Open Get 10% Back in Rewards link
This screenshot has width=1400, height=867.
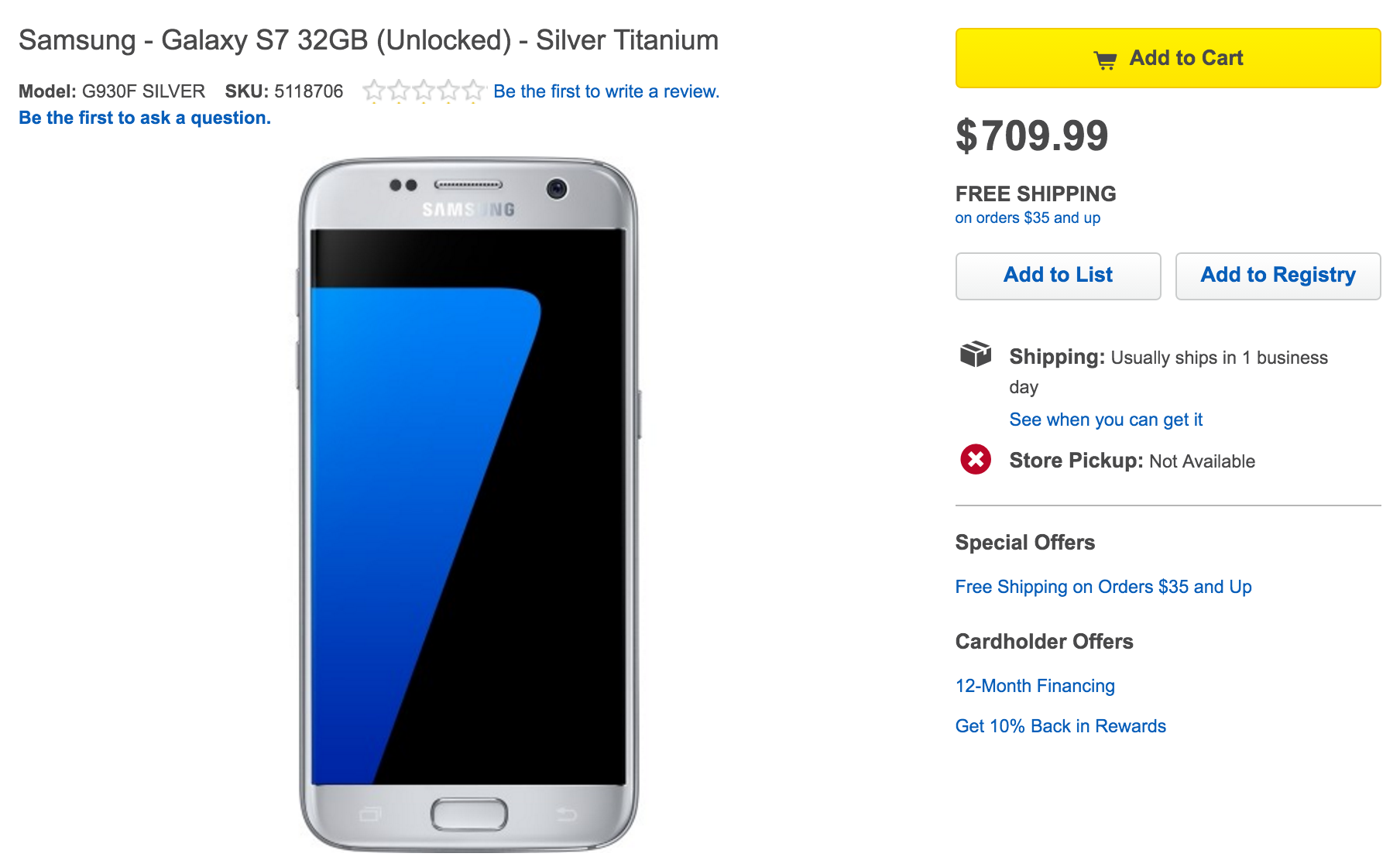pyautogui.click(x=1061, y=726)
